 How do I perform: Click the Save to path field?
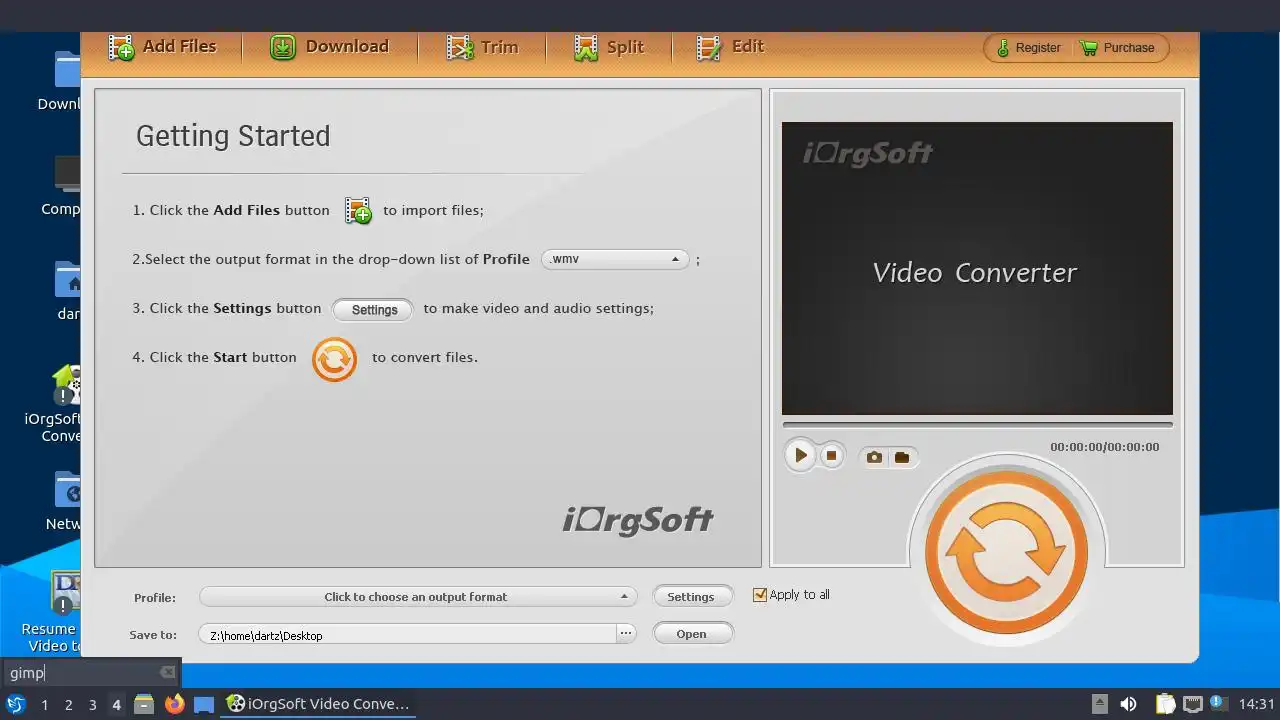pyautogui.click(x=408, y=635)
